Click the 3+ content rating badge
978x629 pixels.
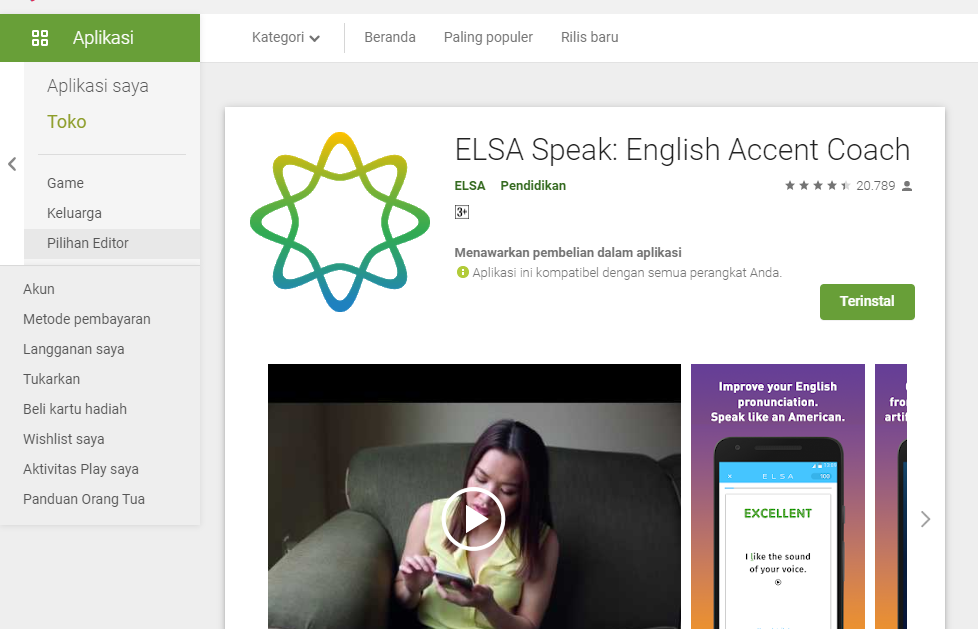pyautogui.click(x=462, y=212)
